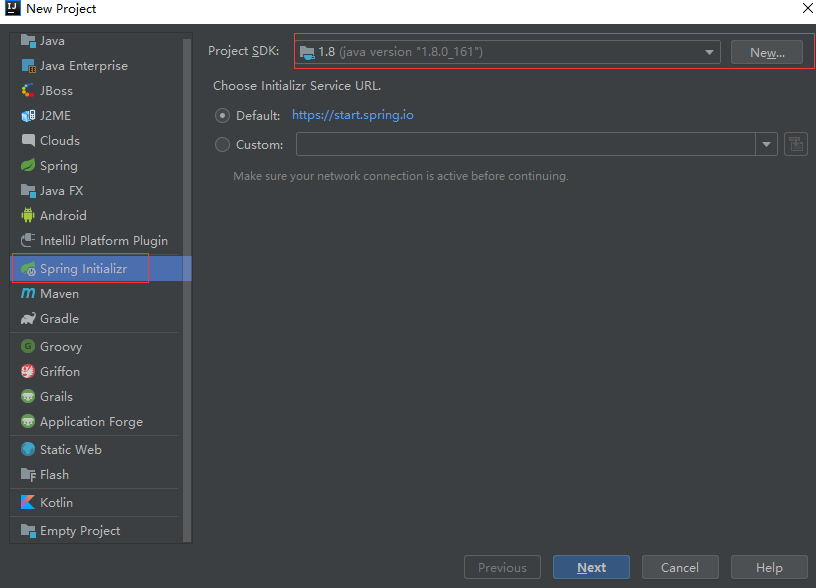This screenshot has width=816, height=588.
Task: Click the JBoss label text
Action: (56, 91)
